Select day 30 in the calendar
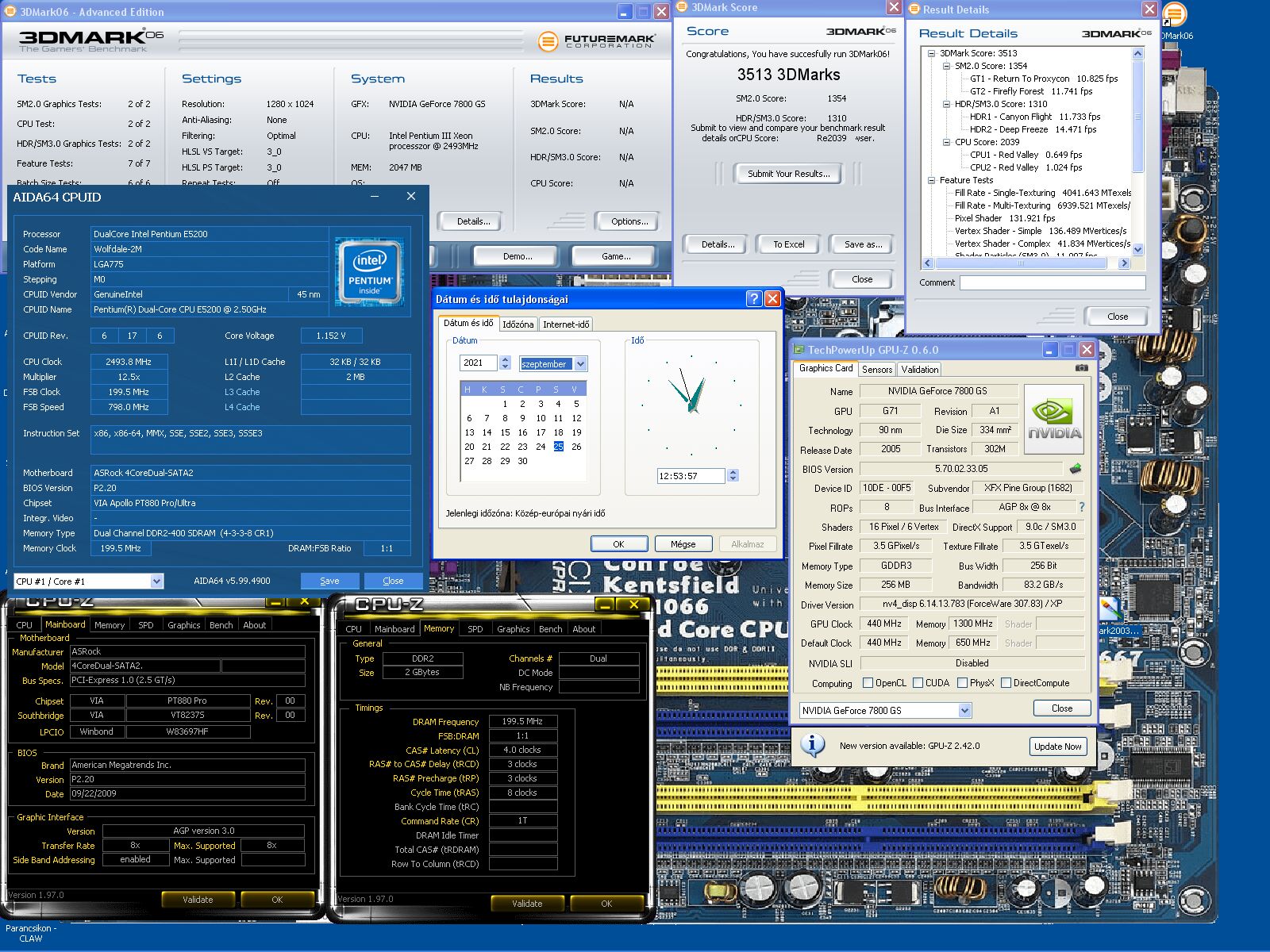The height and width of the screenshot is (952, 1270). (x=522, y=461)
